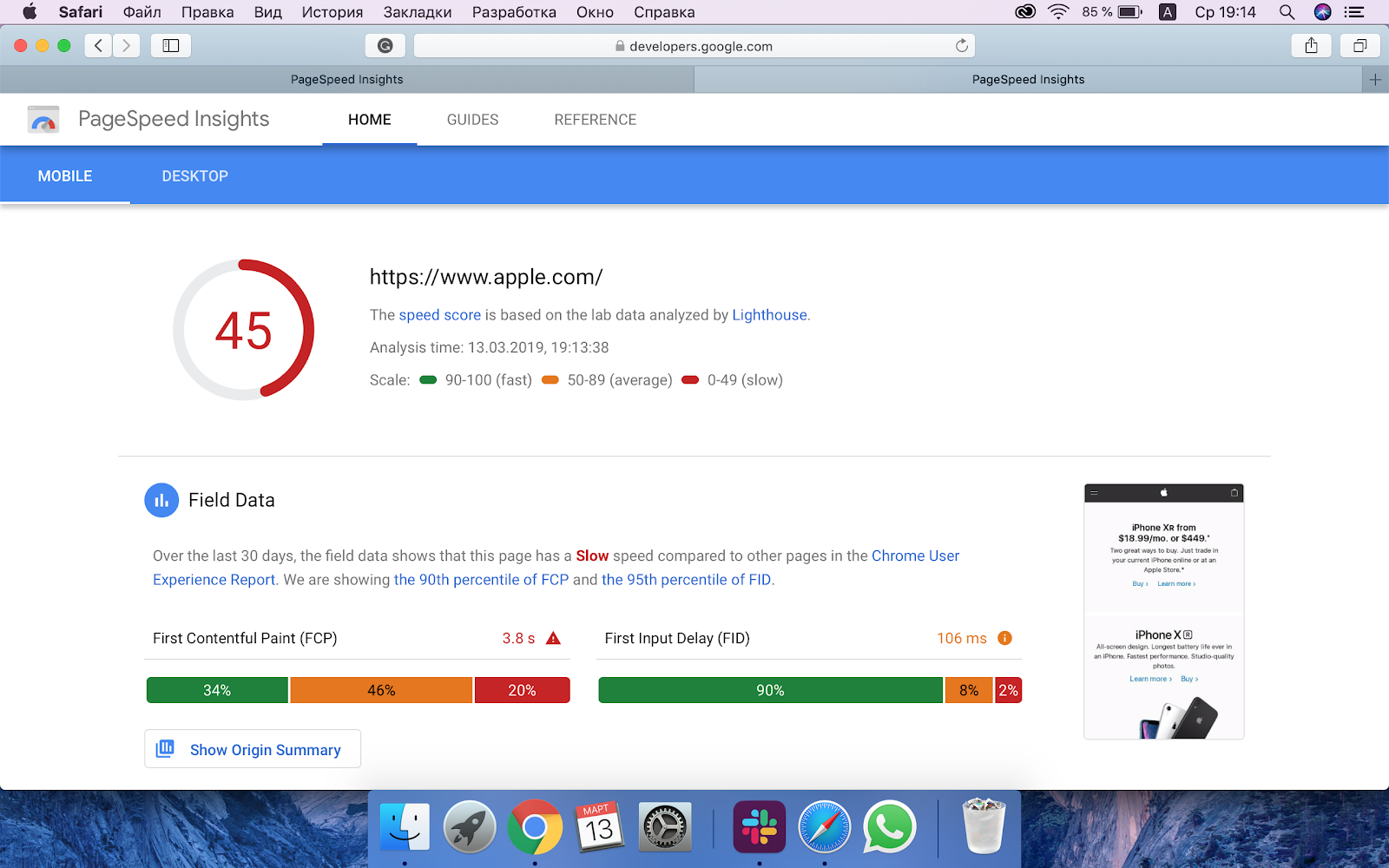This screenshot has width=1389, height=868.
Task: Click the Grammarly extension icon
Action: tap(385, 46)
